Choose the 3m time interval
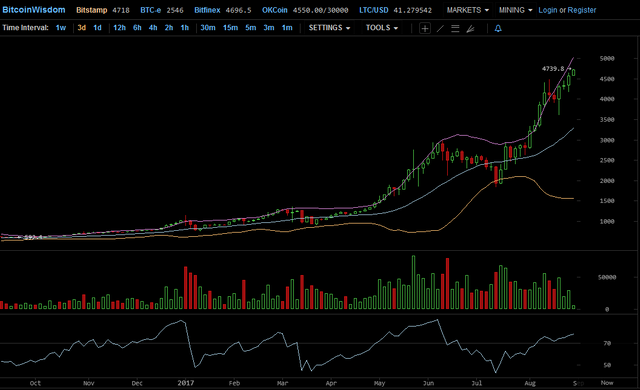 269,28
